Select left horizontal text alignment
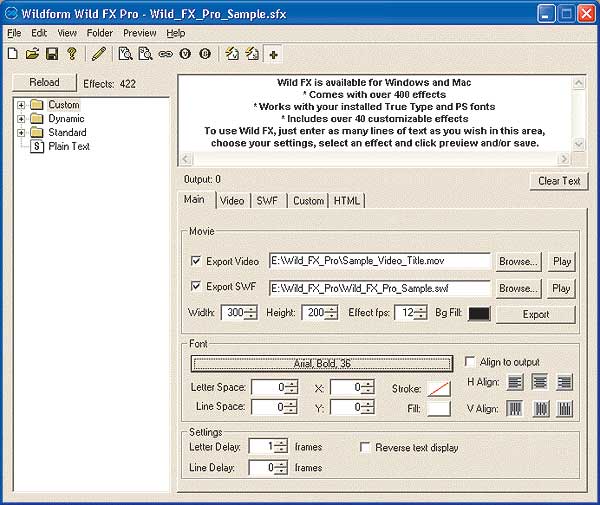 (x=515, y=382)
